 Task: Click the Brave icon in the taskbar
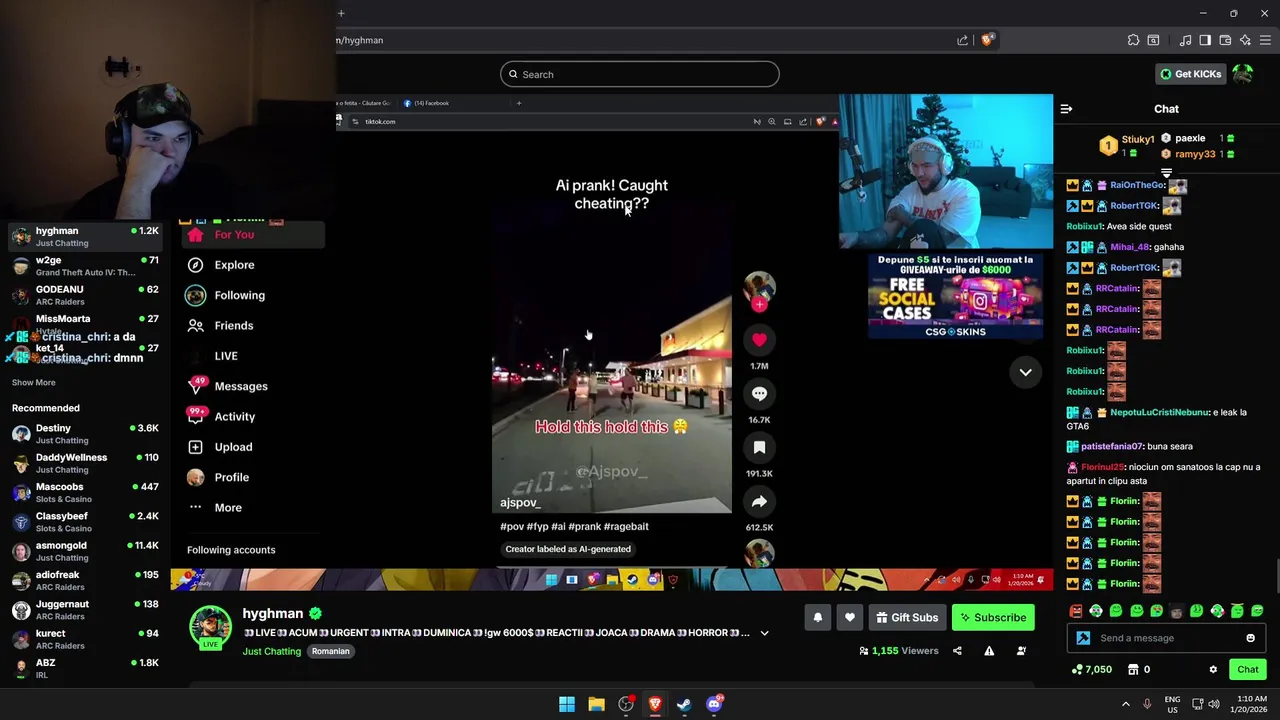(x=655, y=704)
